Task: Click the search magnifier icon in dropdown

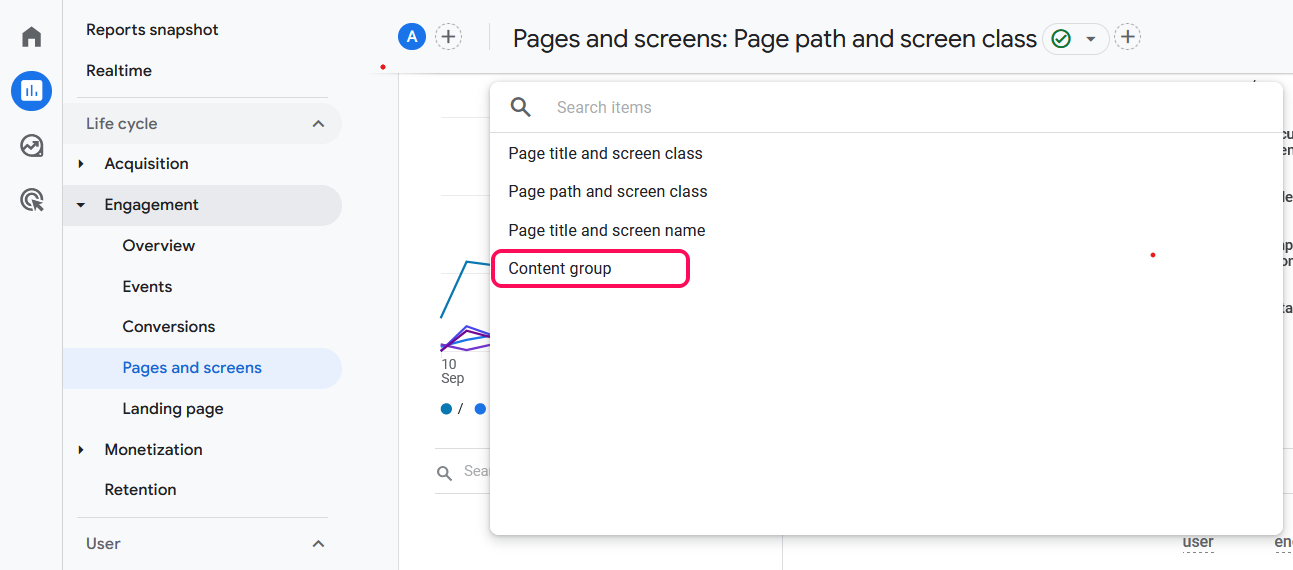Action: pos(520,107)
